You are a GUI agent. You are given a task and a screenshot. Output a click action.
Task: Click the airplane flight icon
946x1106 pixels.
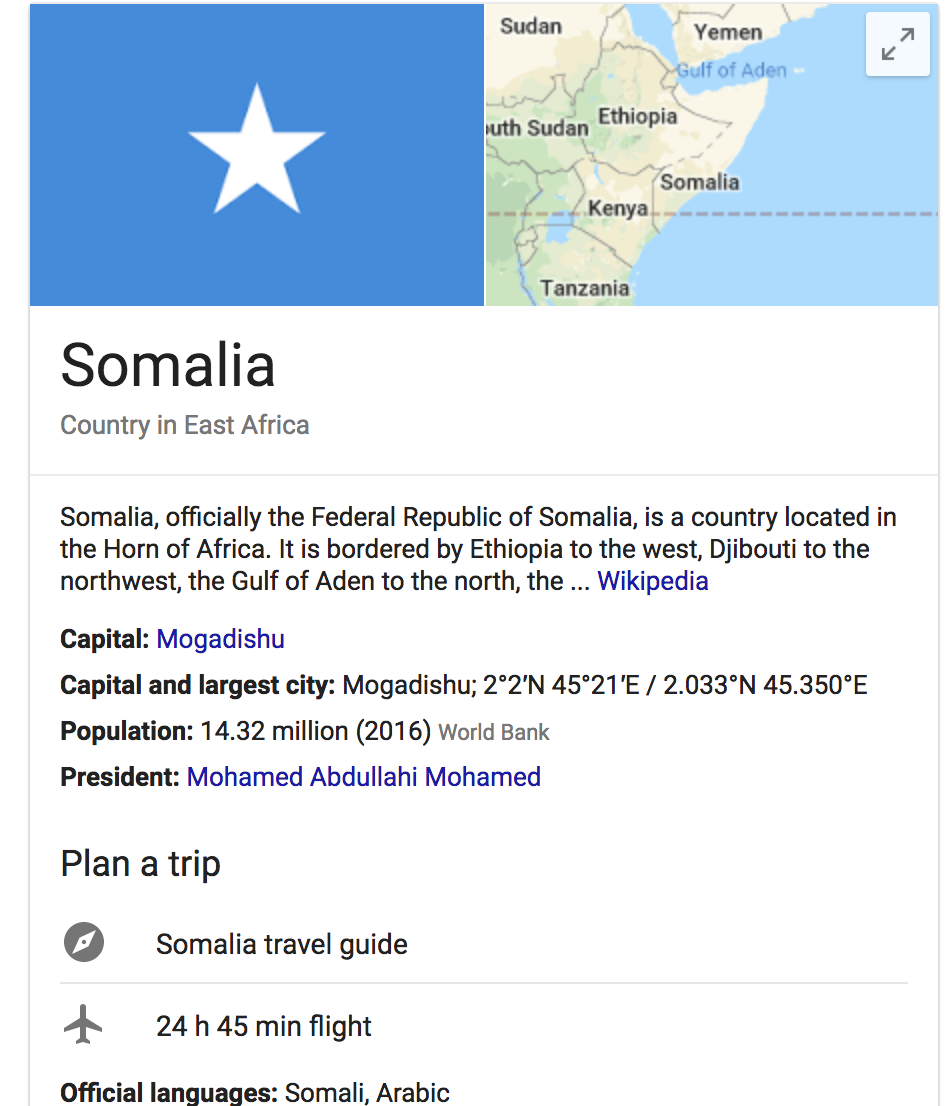pos(83,1023)
